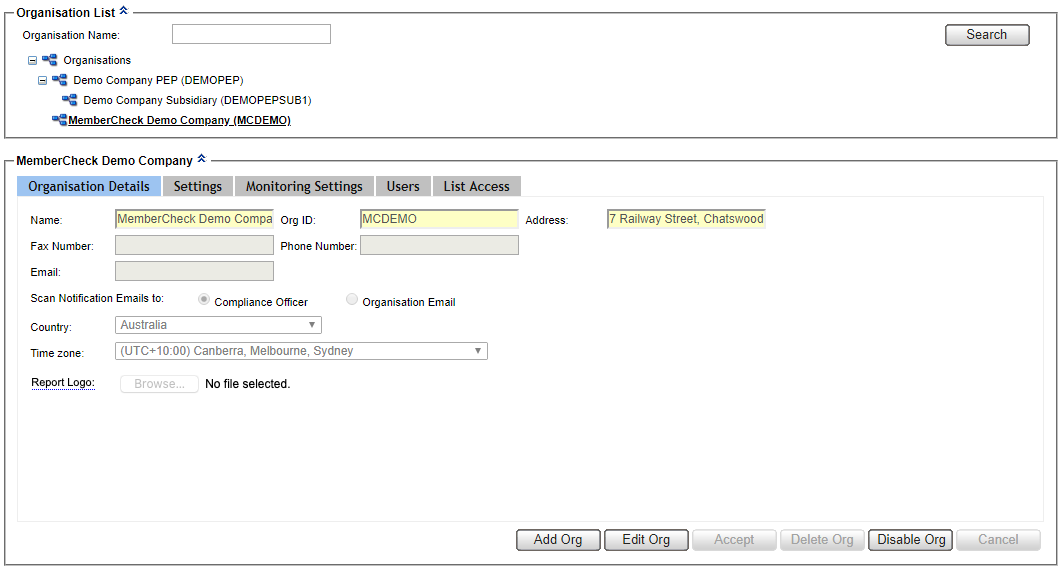Click the Organisations root tree icon

[x=49, y=60]
